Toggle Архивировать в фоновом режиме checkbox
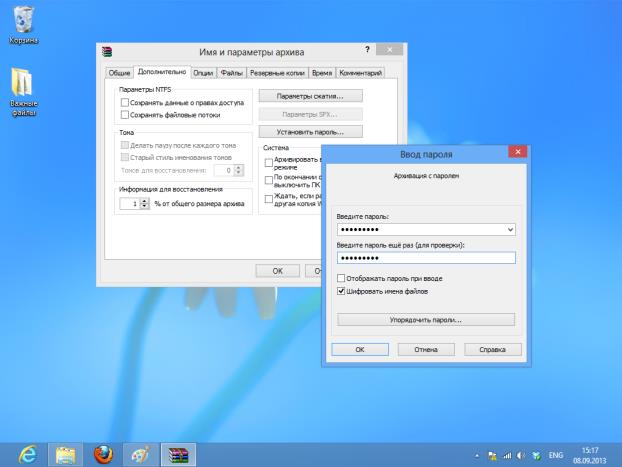The width and height of the screenshot is (622, 467). coord(269,163)
